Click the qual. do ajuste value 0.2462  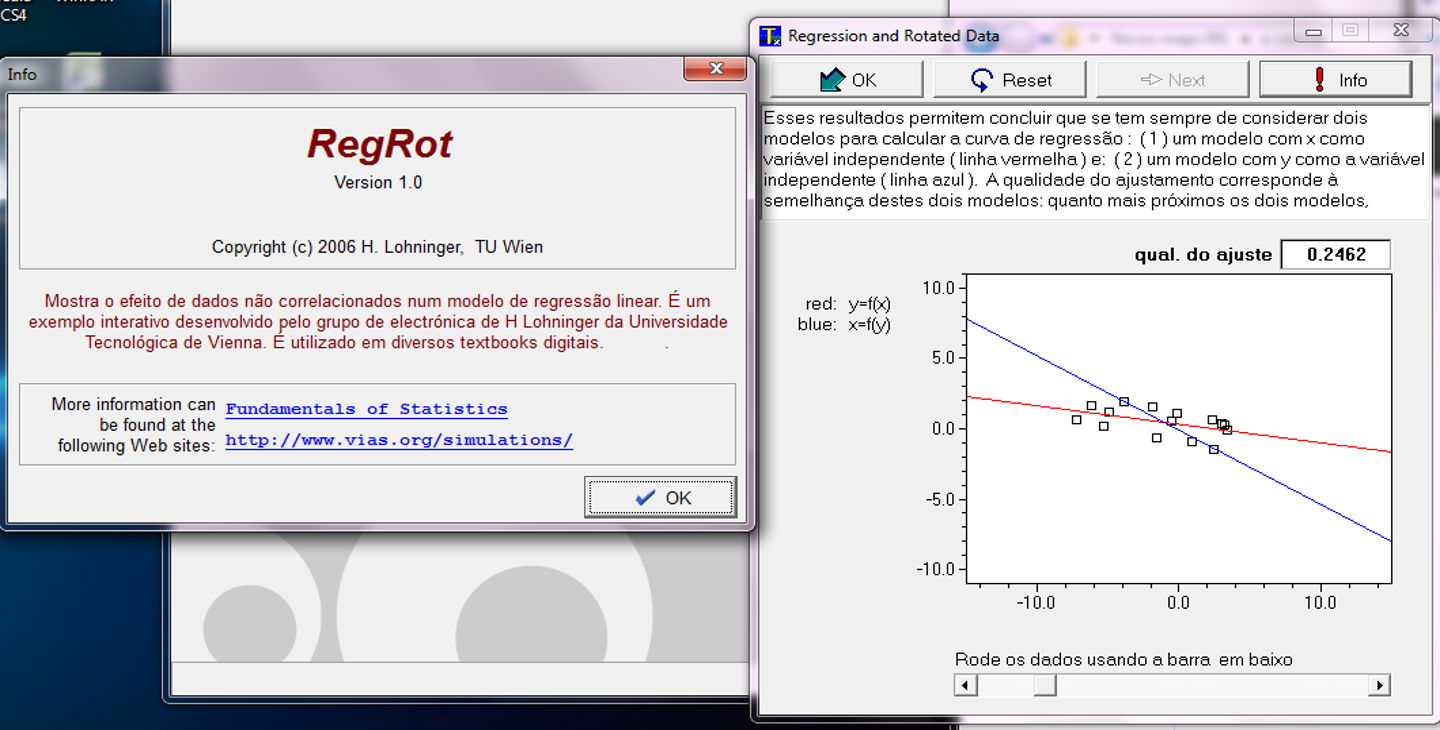click(x=1335, y=255)
